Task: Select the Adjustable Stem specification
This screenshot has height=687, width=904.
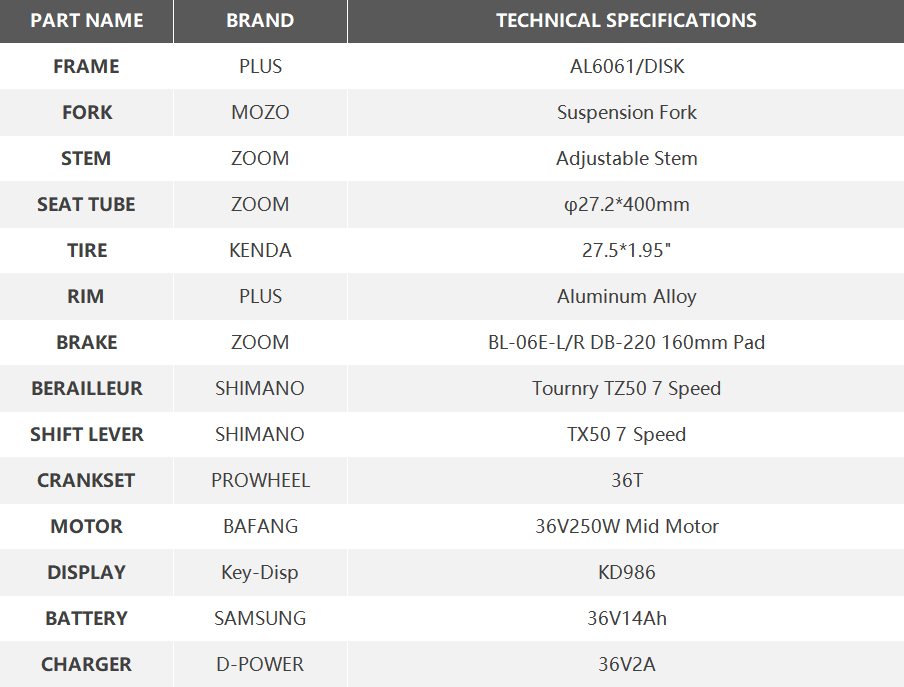Action: click(x=626, y=159)
